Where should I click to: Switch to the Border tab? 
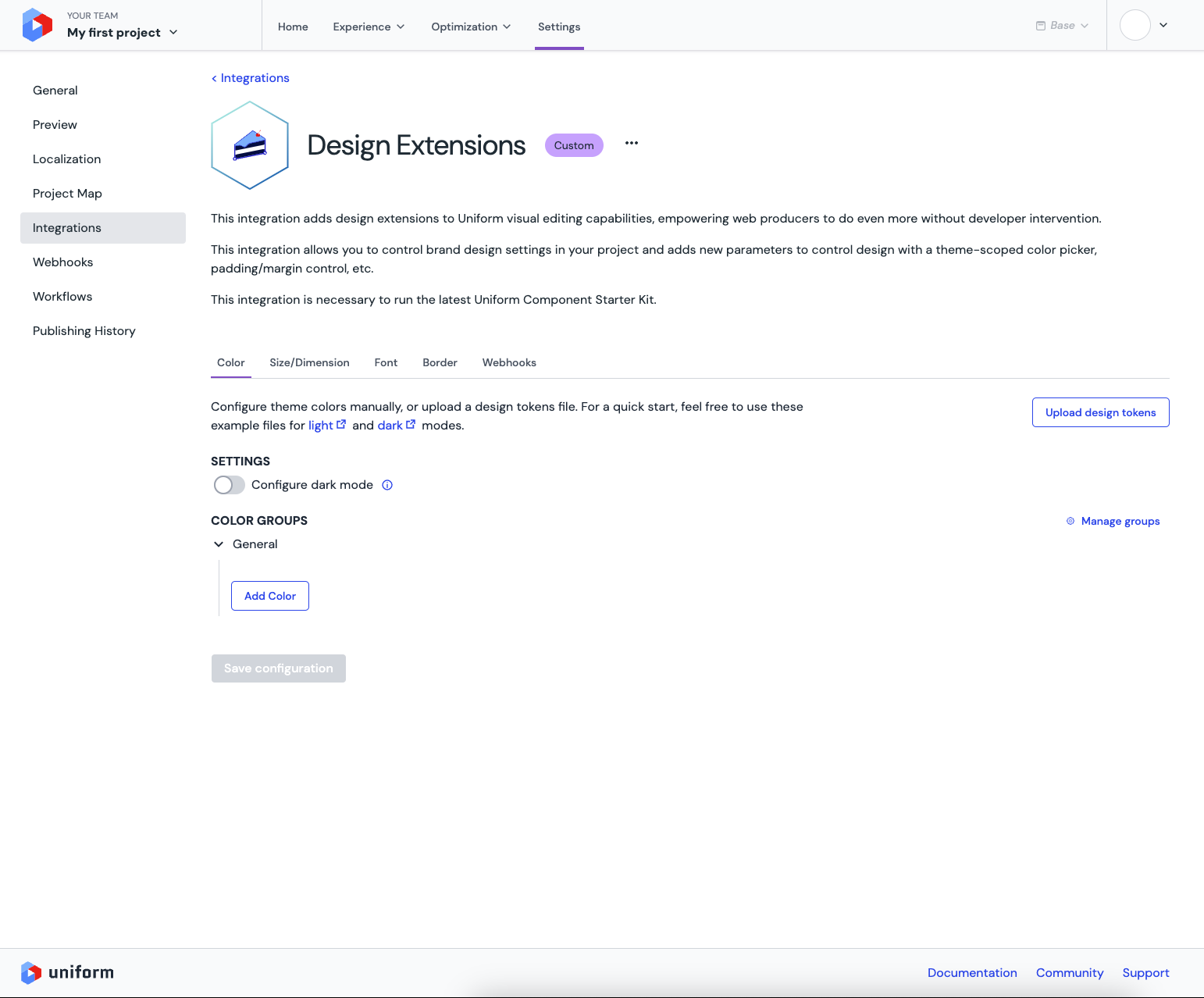pos(440,362)
